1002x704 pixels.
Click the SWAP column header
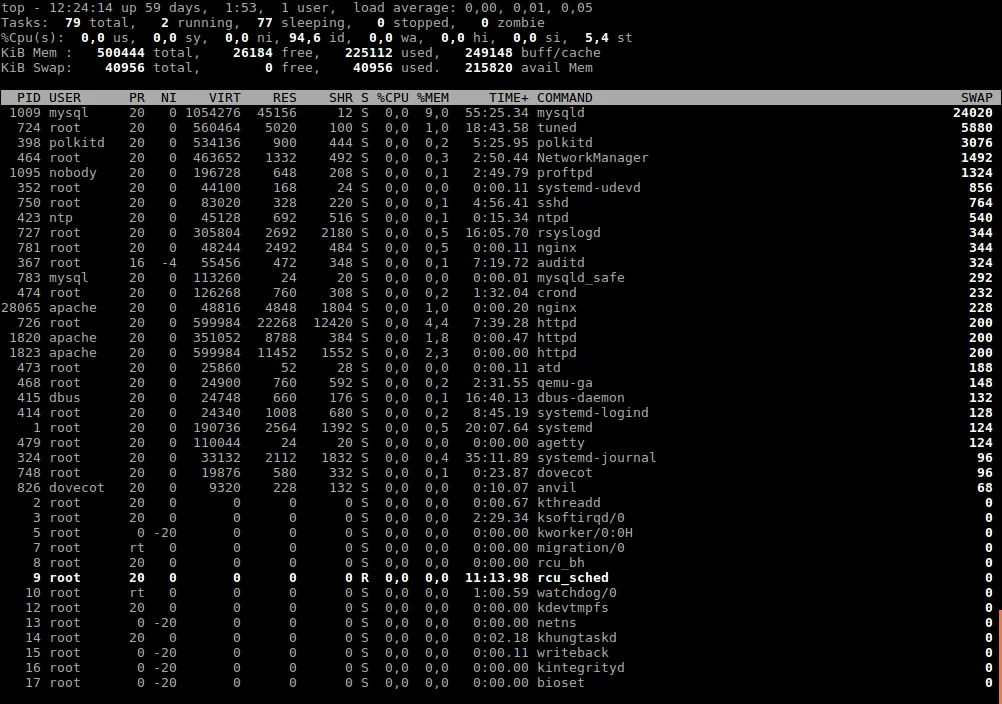coord(976,98)
